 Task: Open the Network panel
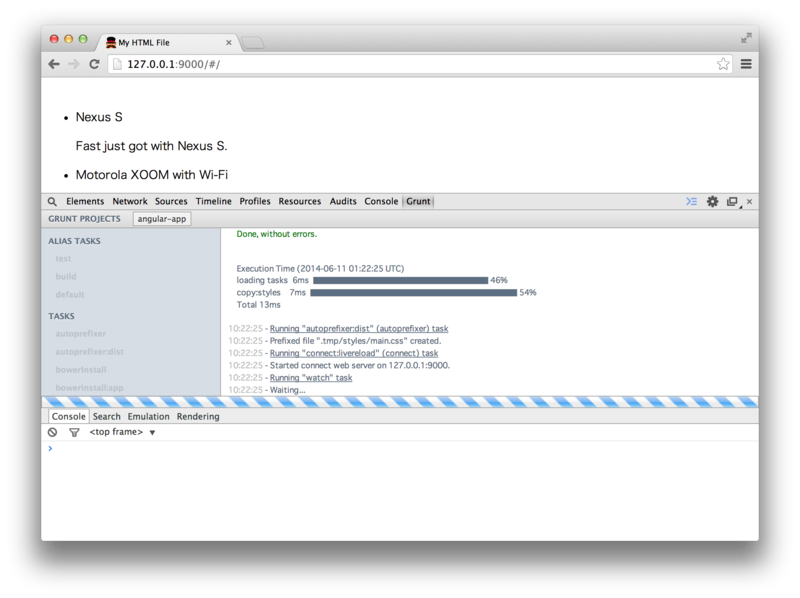coord(130,202)
